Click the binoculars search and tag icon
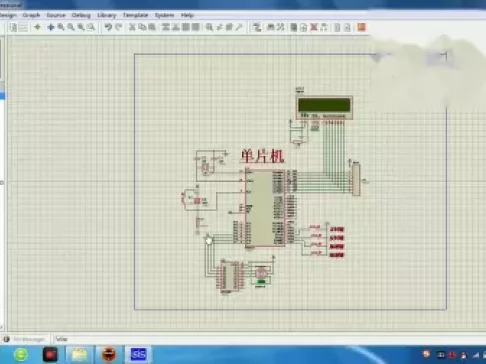The width and height of the screenshot is (486, 364). tap(271, 27)
